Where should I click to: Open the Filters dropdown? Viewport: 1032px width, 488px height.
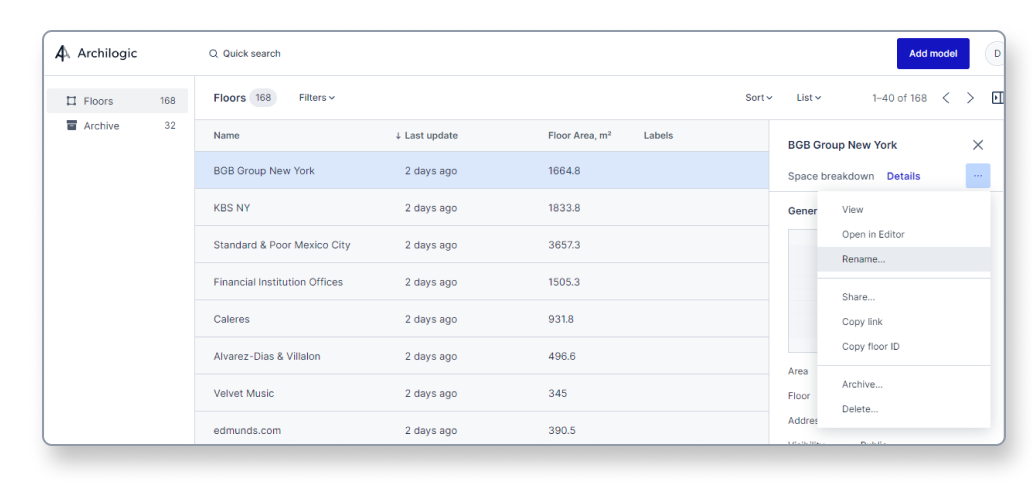317,97
